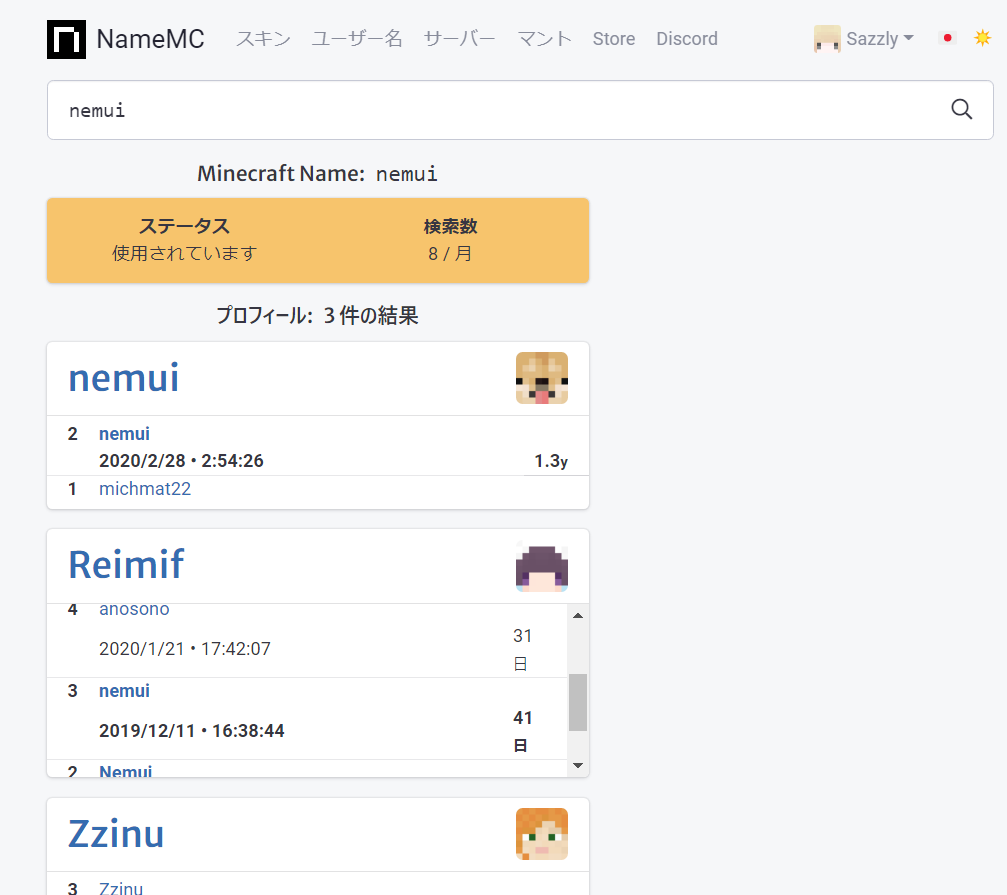This screenshot has height=895, width=1007.
Task: Open the nemui profile dog skin face
Action: [x=541, y=378]
